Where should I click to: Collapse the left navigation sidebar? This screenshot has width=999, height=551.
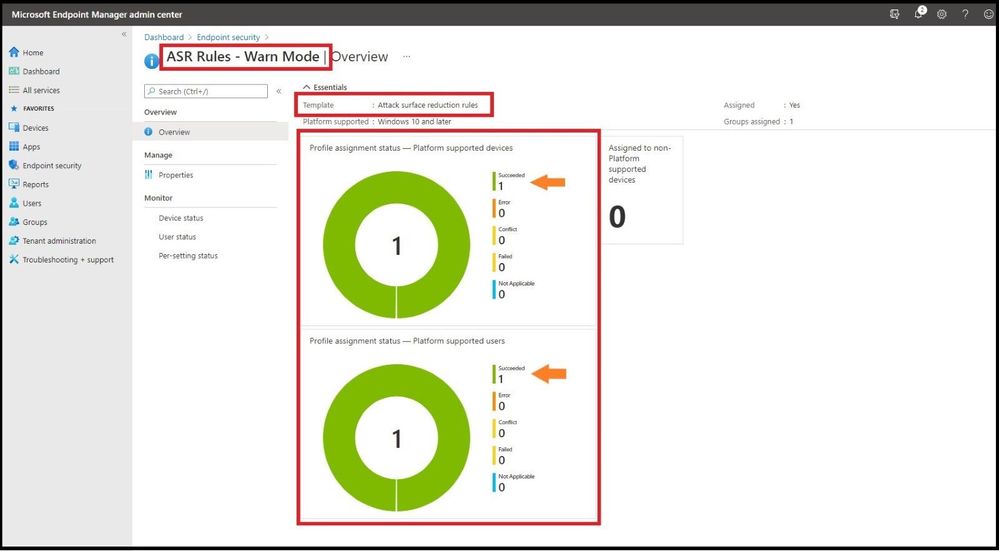click(x=124, y=34)
